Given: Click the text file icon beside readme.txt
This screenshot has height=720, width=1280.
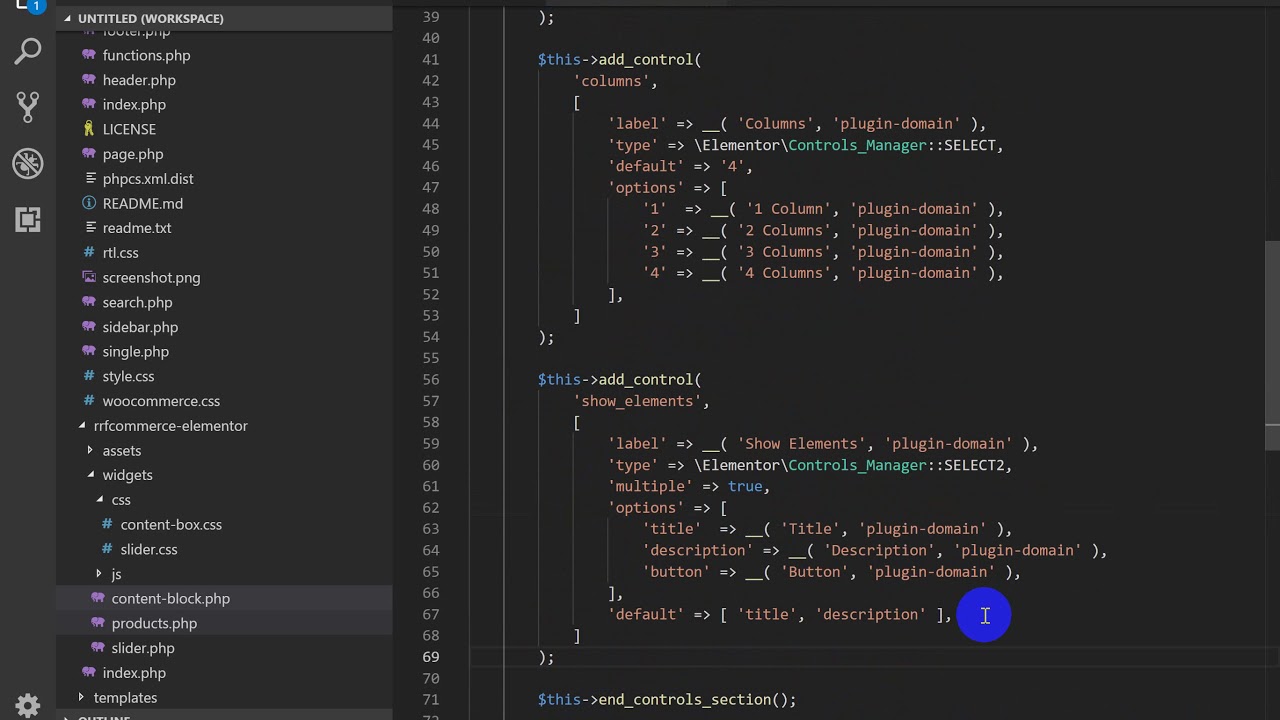Looking at the screenshot, I should pyautogui.click(x=89, y=228).
